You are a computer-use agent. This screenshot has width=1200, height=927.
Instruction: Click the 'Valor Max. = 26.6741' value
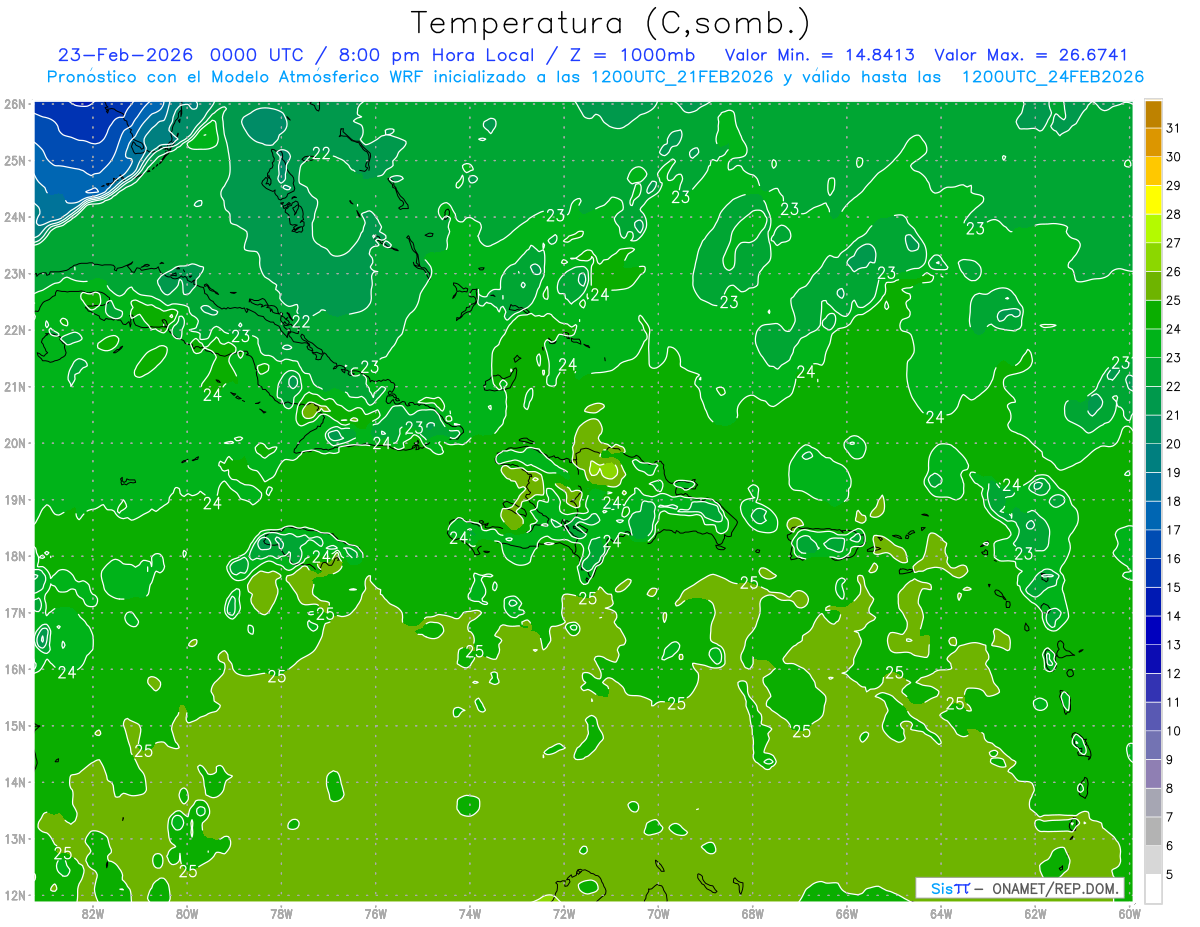1031,55
